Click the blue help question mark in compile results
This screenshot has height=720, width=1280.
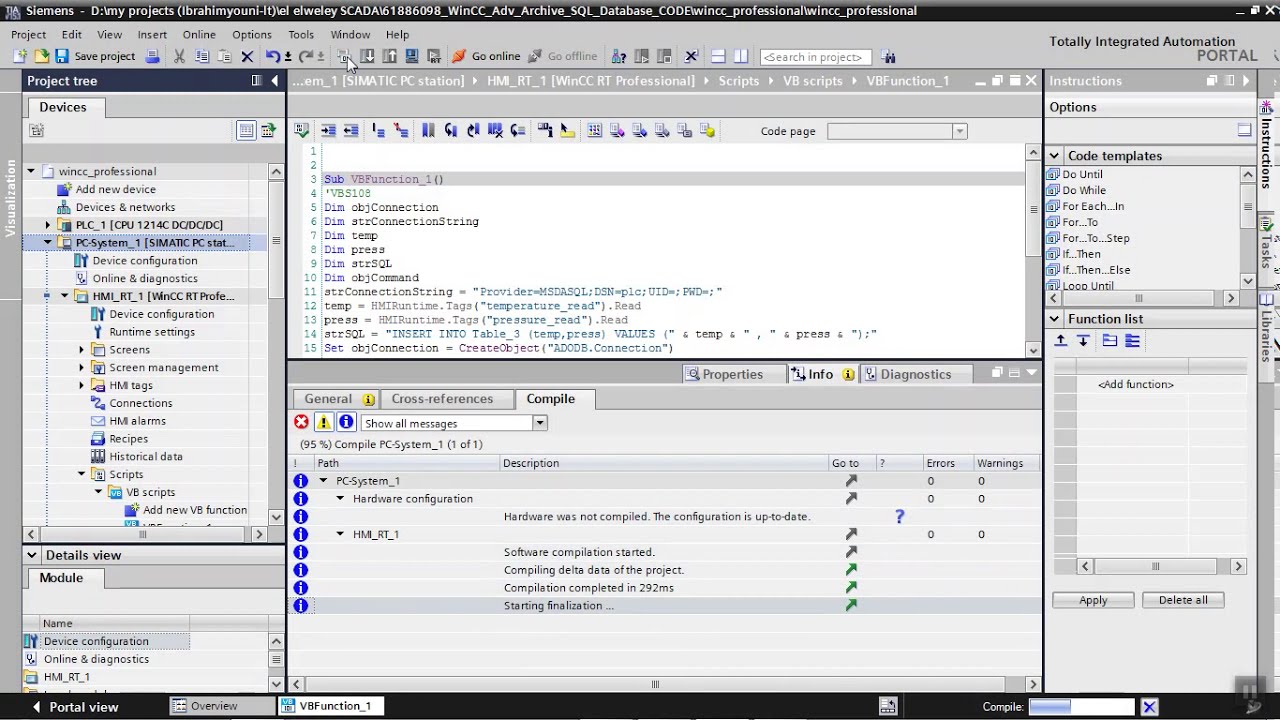point(899,516)
